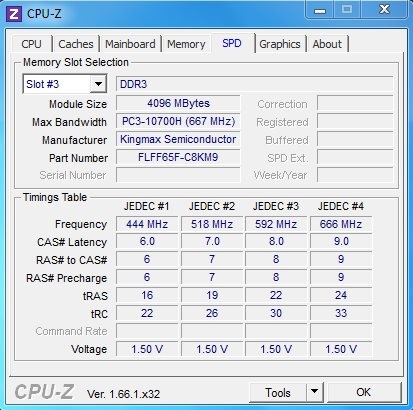Select the JEDEC #4 frequency 666 MHz cell
413x410 pixels.
[x=341, y=224]
